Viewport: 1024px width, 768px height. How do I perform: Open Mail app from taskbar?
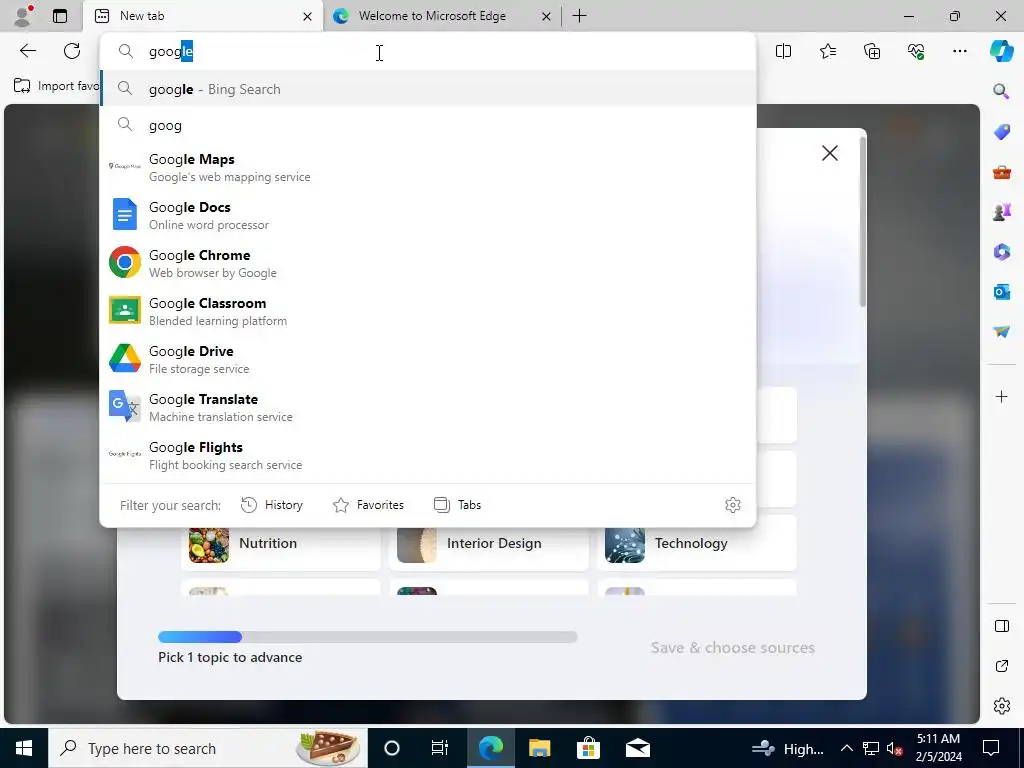tap(637, 748)
